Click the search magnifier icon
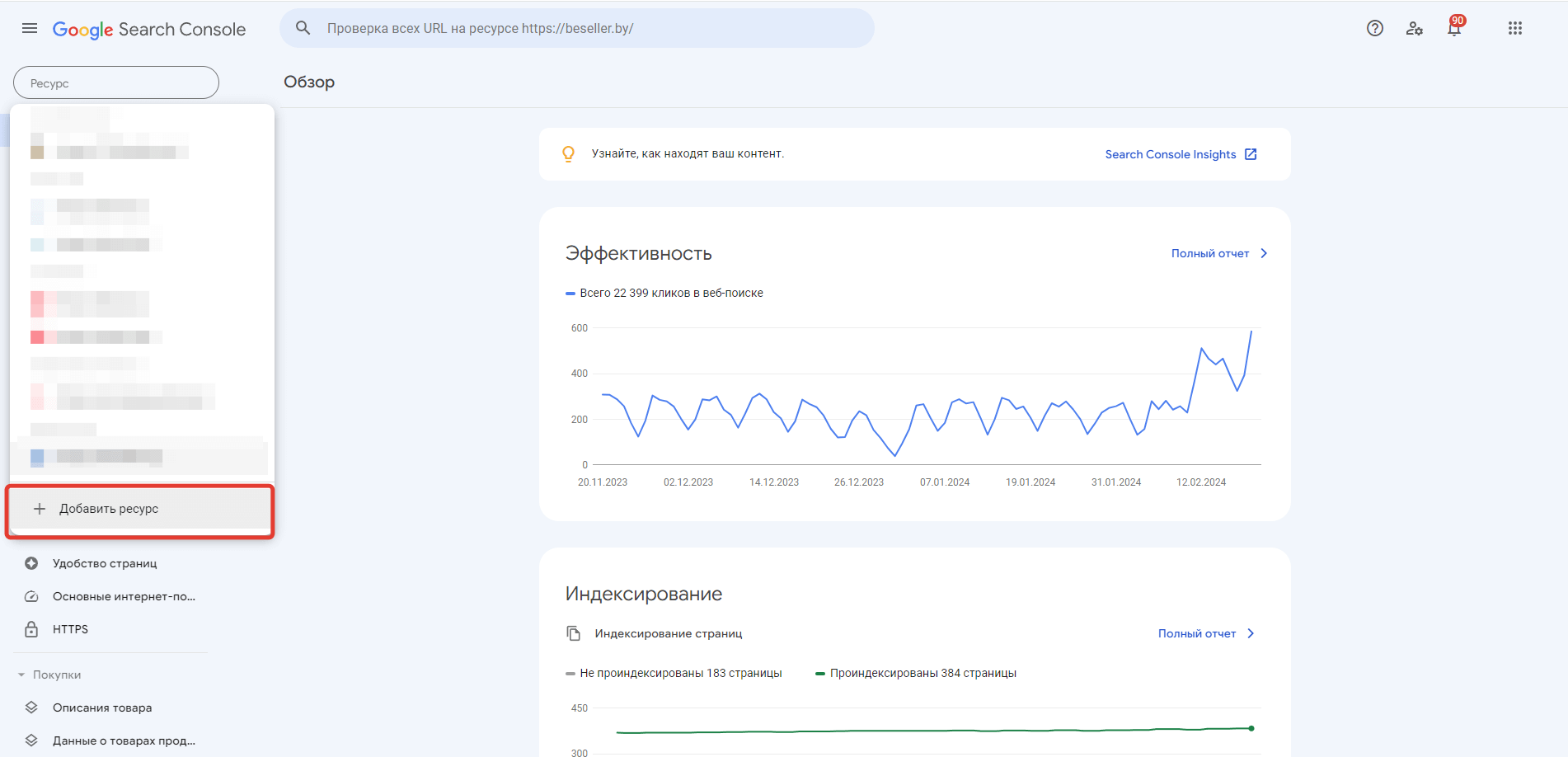Screen dimensions: 1568x757 tap(303, 28)
